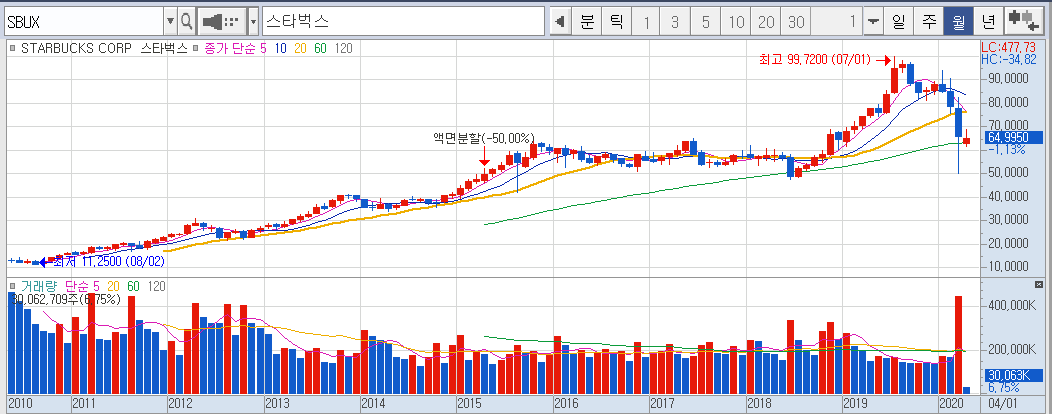
Task: Click the 거래량 volume legend label
Action: pyautogui.click(x=38, y=286)
